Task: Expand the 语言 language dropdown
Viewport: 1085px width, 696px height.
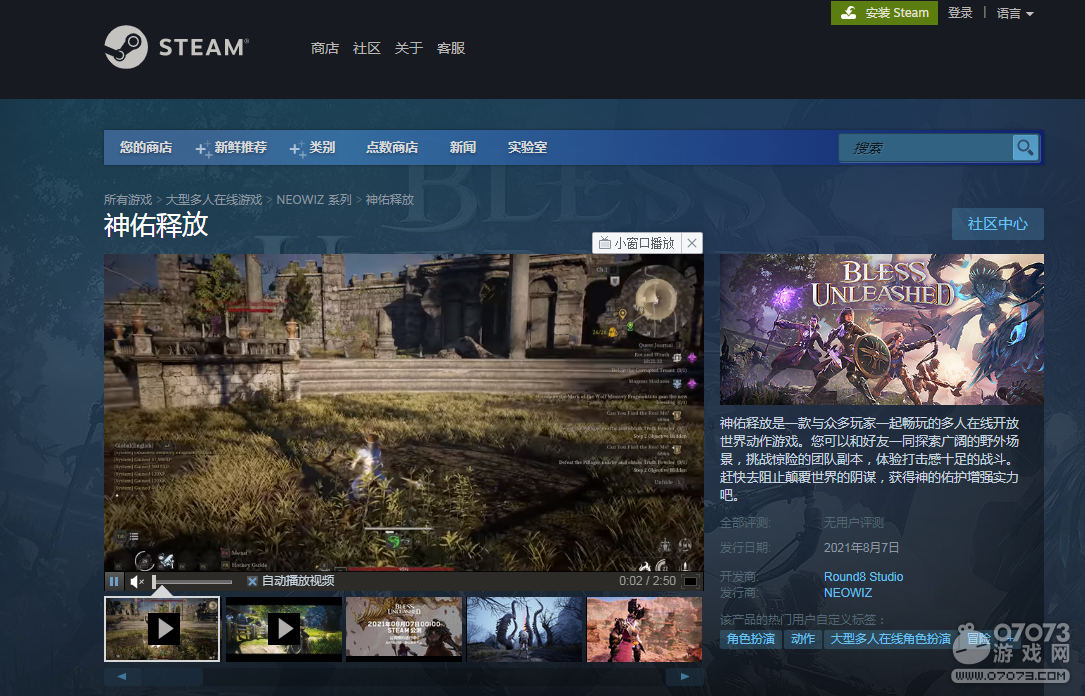Action: [1014, 13]
